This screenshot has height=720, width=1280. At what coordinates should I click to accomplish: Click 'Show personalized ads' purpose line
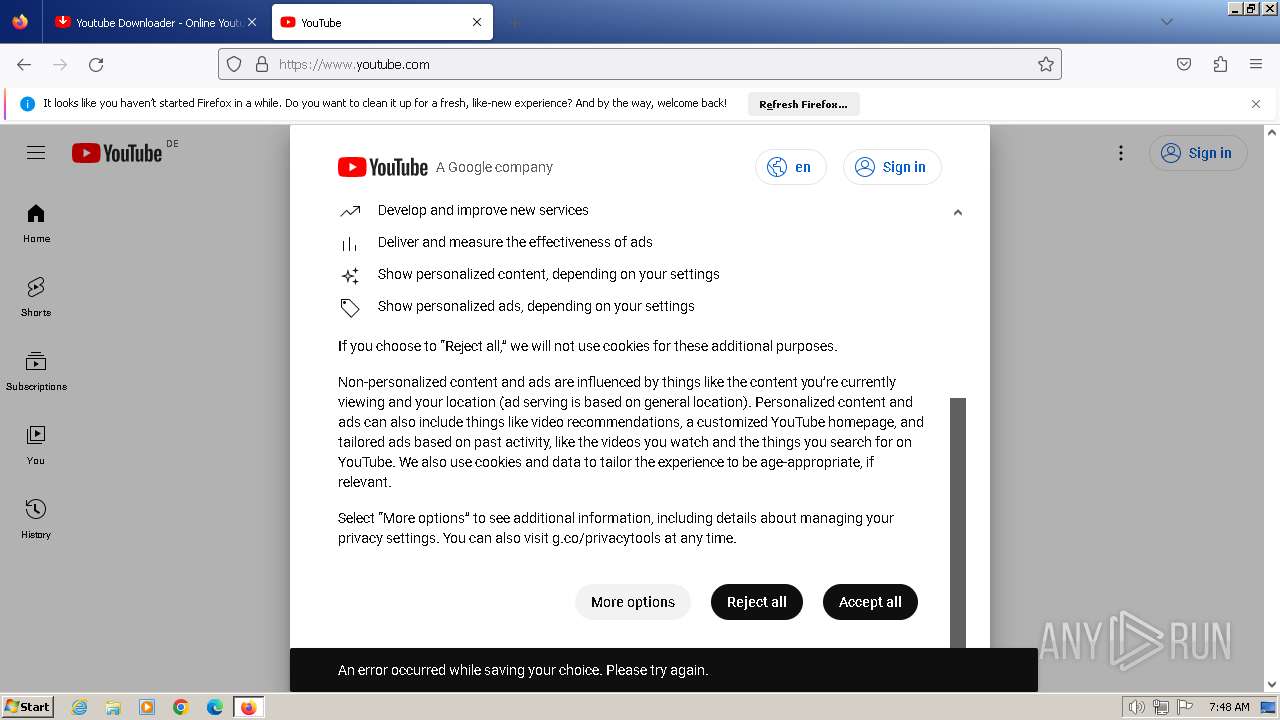(x=536, y=306)
